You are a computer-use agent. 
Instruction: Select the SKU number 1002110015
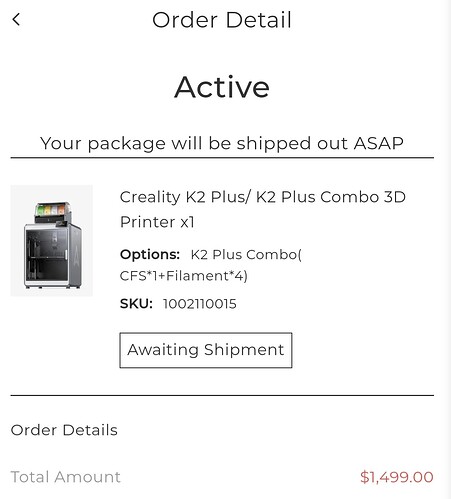point(200,304)
